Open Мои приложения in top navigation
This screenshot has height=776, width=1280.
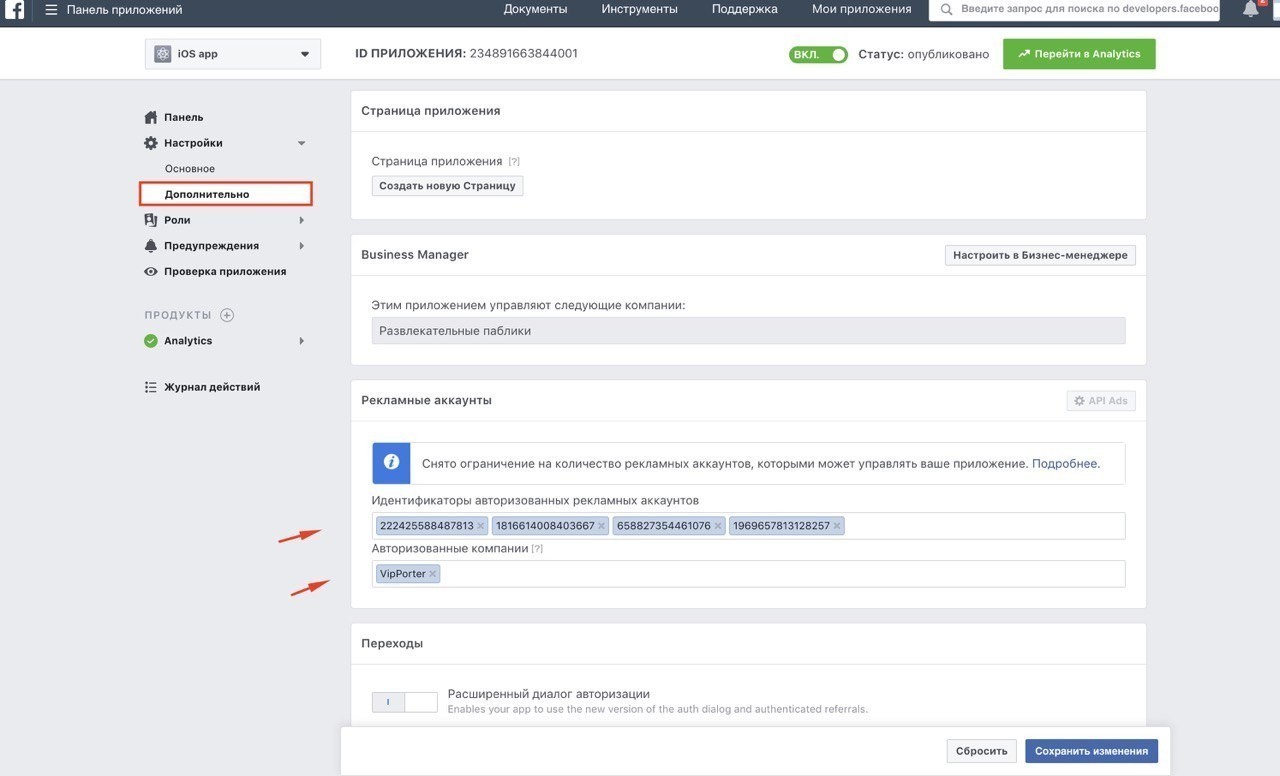point(861,9)
